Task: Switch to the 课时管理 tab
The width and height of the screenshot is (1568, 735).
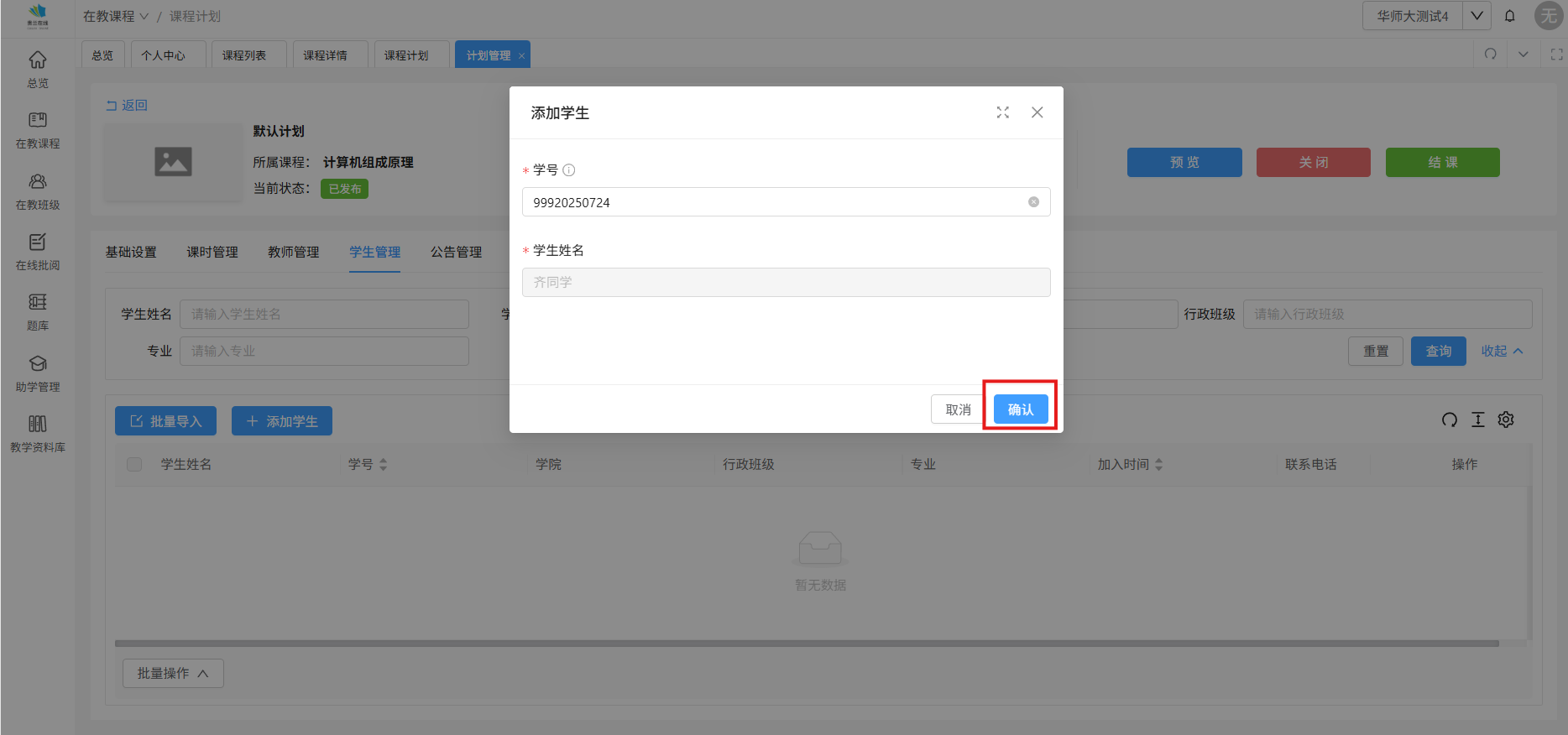Action: pyautogui.click(x=212, y=253)
